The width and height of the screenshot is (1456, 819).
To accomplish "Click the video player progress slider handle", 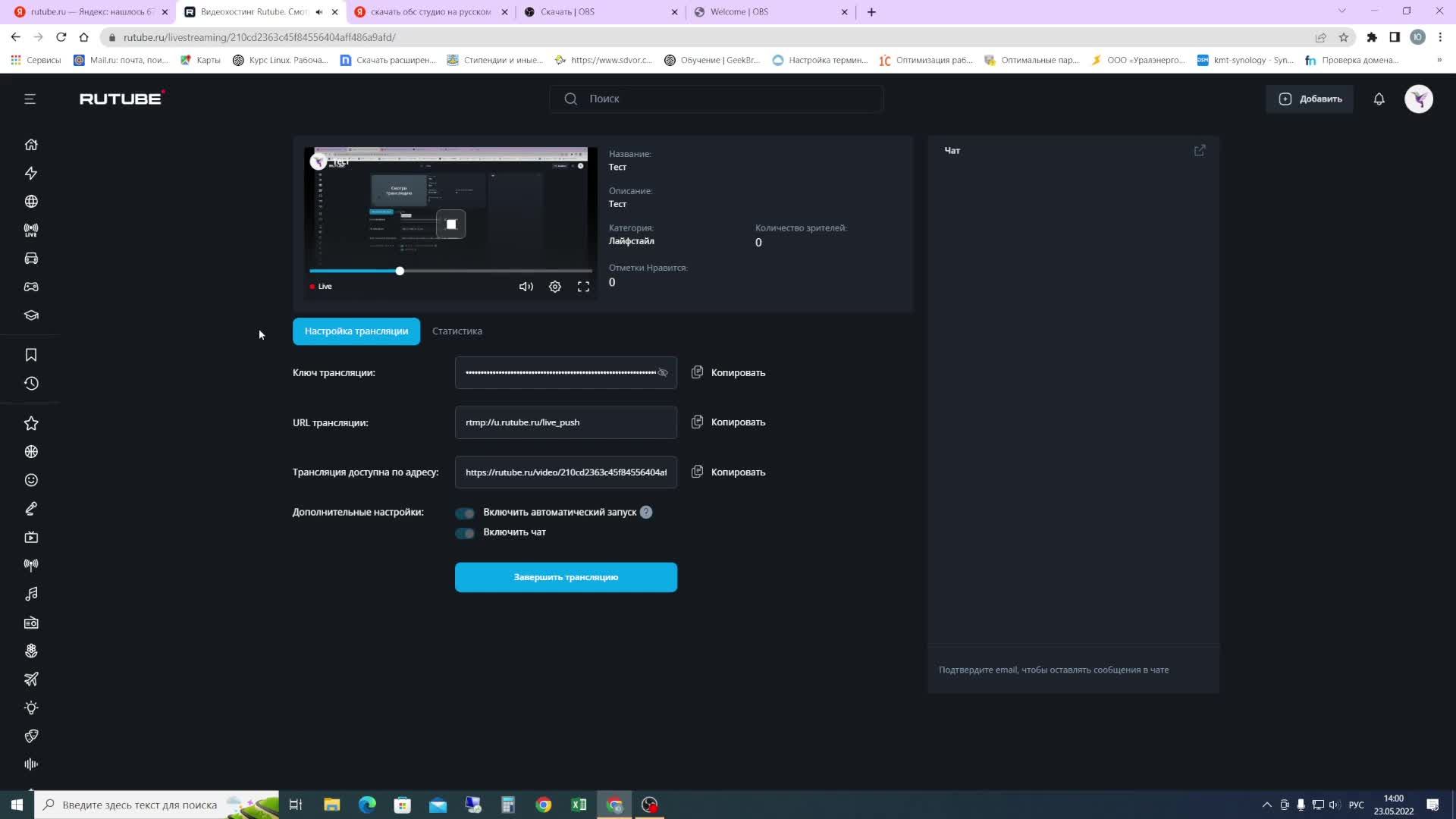I will pos(400,271).
